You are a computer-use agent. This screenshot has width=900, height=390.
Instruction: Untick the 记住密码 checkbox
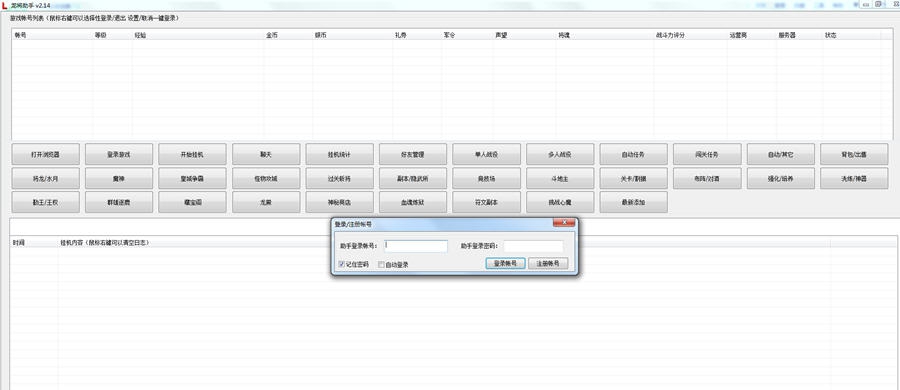(342, 264)
